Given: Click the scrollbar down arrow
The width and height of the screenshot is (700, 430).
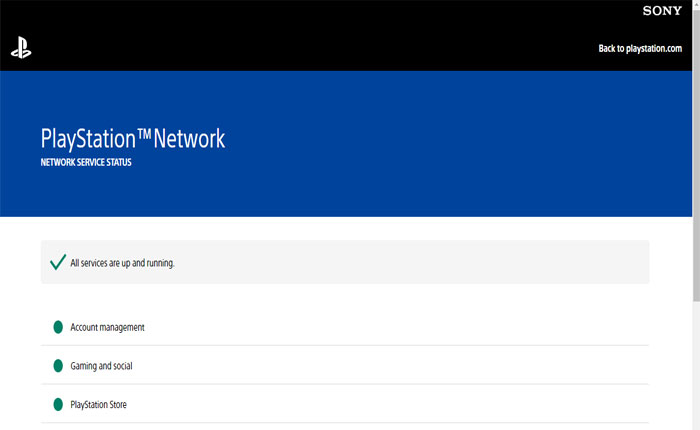Looking at the screenshot, I should 695,424.
